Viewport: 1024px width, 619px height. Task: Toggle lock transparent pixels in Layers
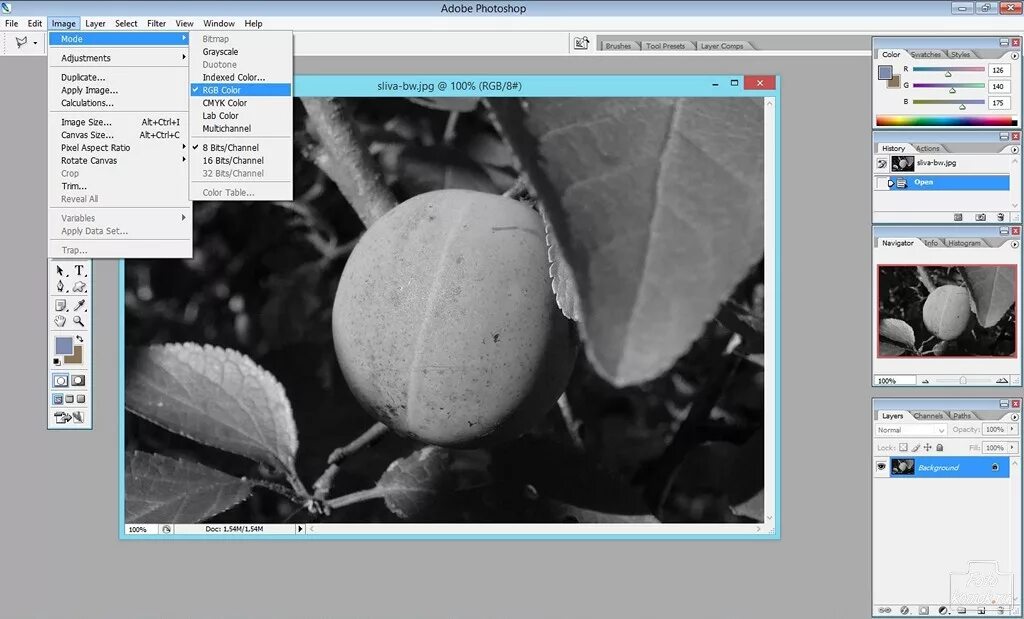pos(903,447)
